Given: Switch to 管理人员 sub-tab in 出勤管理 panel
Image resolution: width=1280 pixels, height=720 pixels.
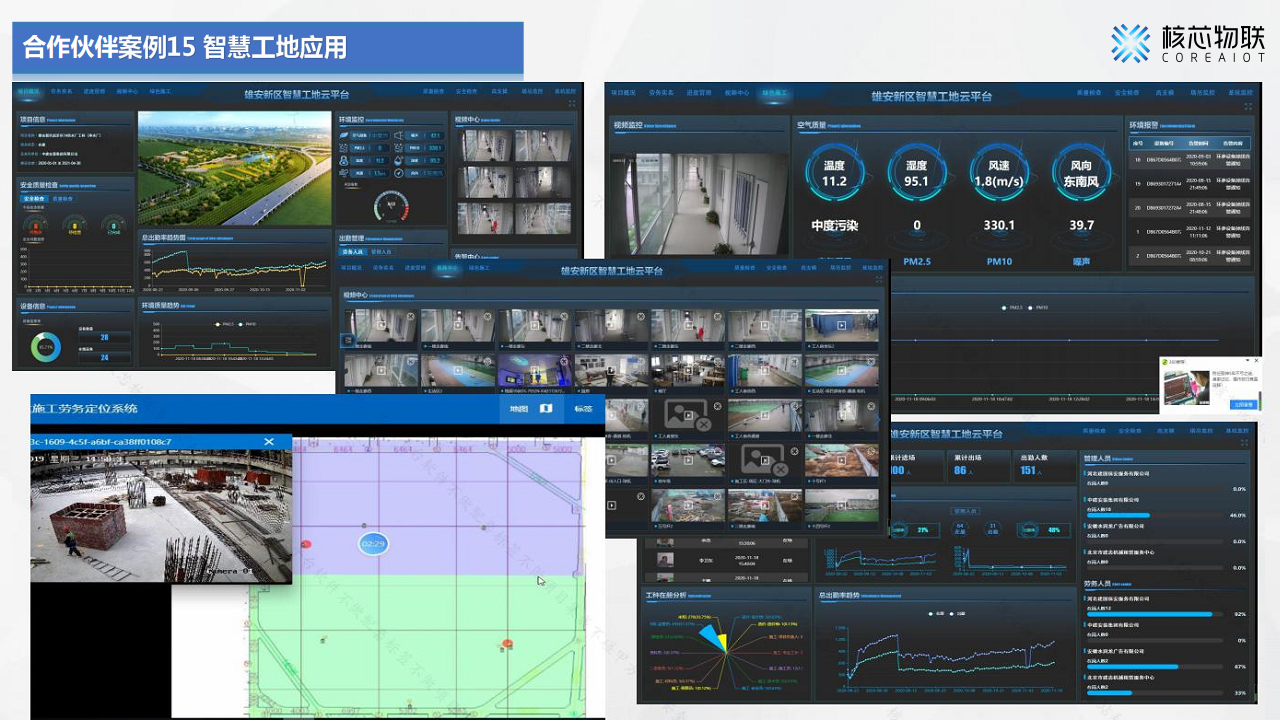Looking at the screenshot, I should 381,252.
